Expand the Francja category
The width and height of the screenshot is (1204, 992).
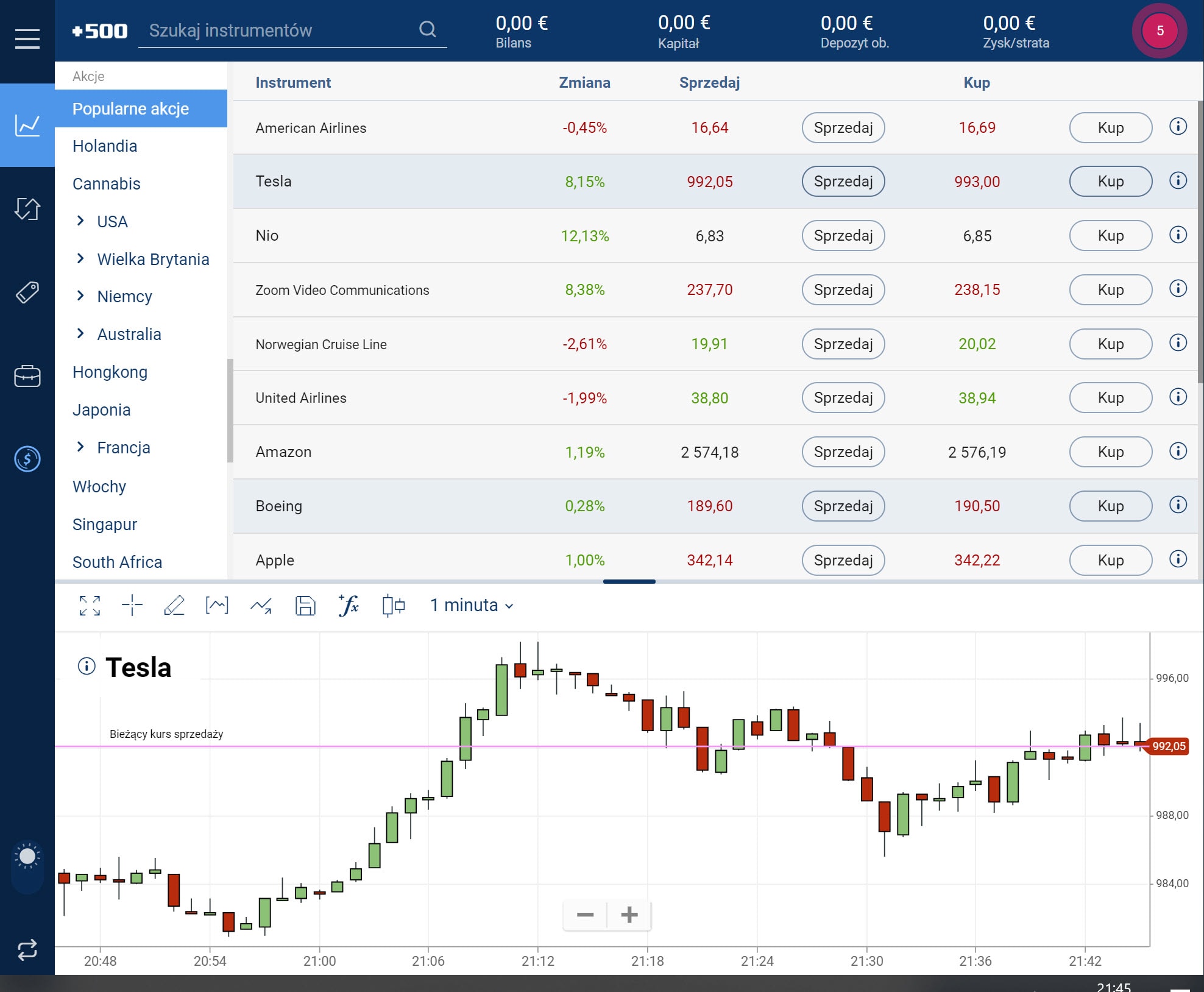[80, 447]
